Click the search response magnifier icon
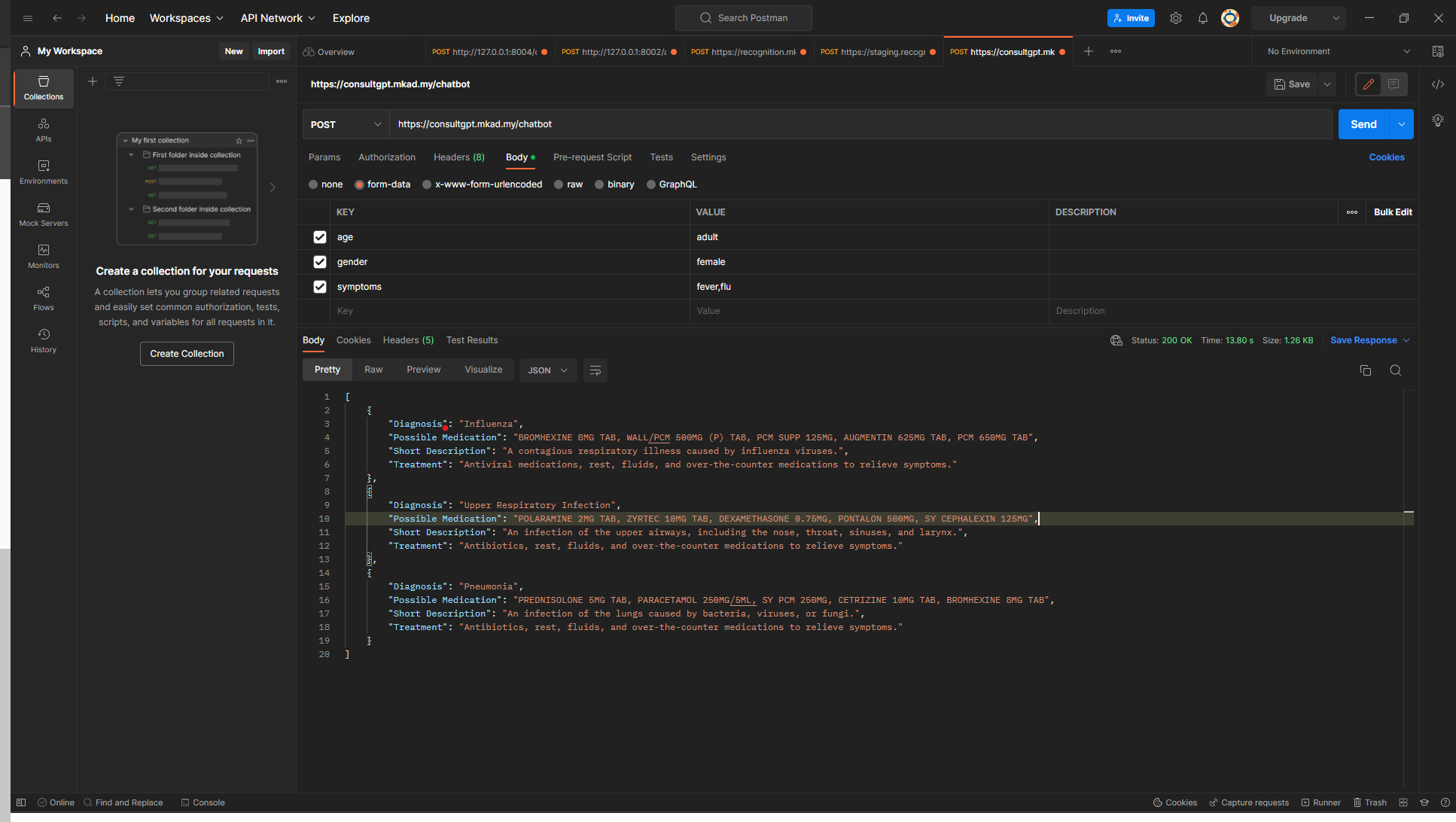This screenshot has height=822, width=1456. tap(1396, 370)
